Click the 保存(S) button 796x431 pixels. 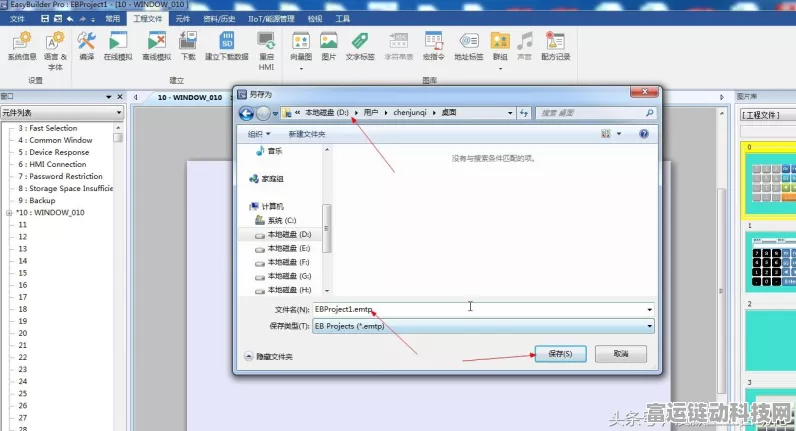(560, 354)
